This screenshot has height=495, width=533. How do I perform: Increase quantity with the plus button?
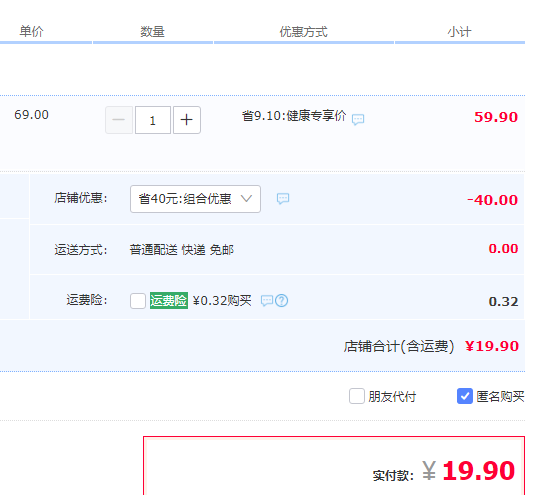[x=187, y=120]
